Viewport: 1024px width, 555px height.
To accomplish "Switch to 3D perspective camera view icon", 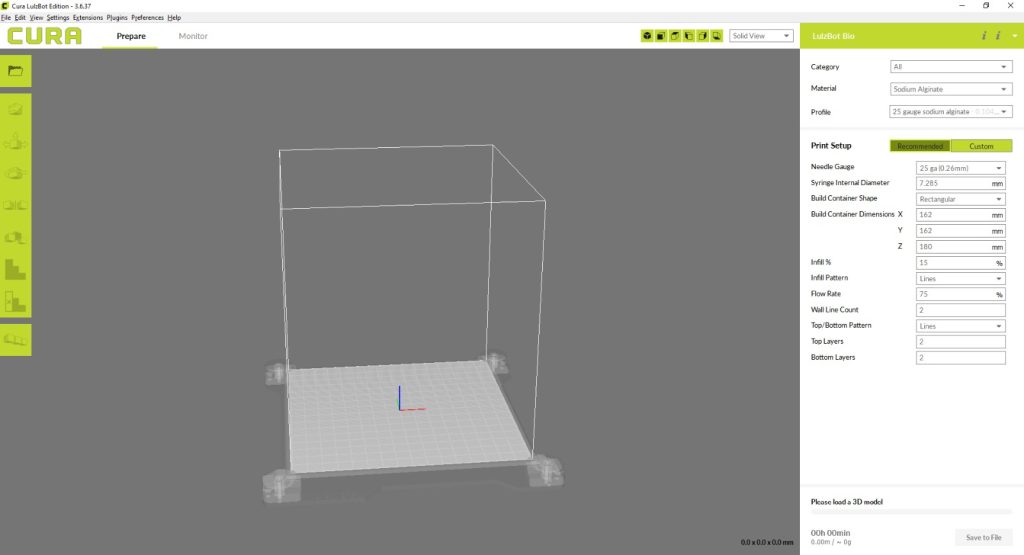I will (647, 36).
